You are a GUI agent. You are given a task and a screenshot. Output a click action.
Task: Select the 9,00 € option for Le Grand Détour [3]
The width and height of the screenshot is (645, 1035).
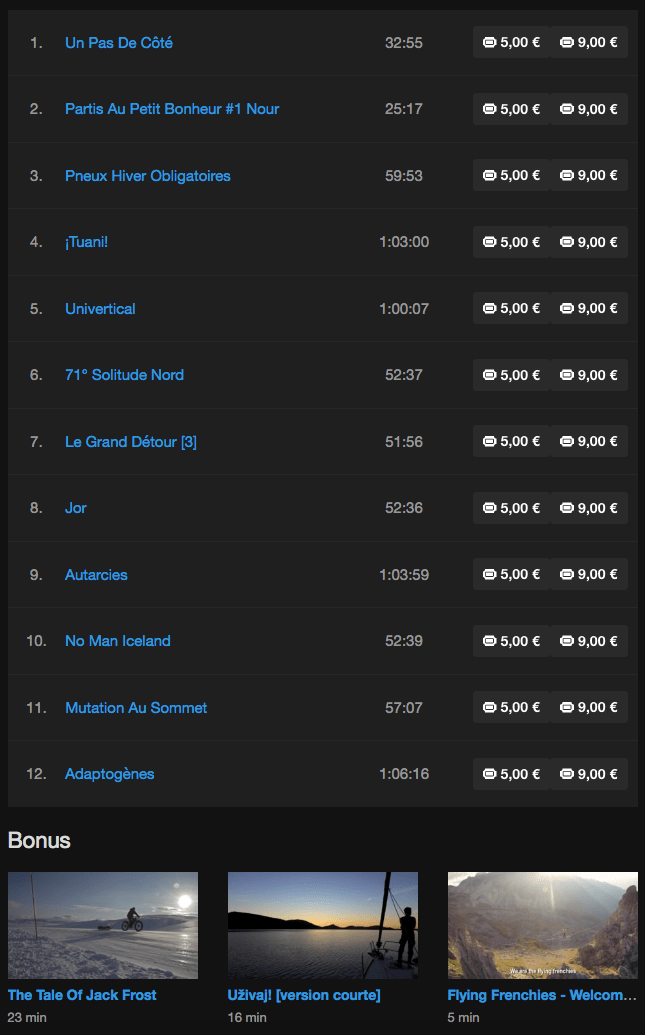pyautogui.click(x=589, y=442)
